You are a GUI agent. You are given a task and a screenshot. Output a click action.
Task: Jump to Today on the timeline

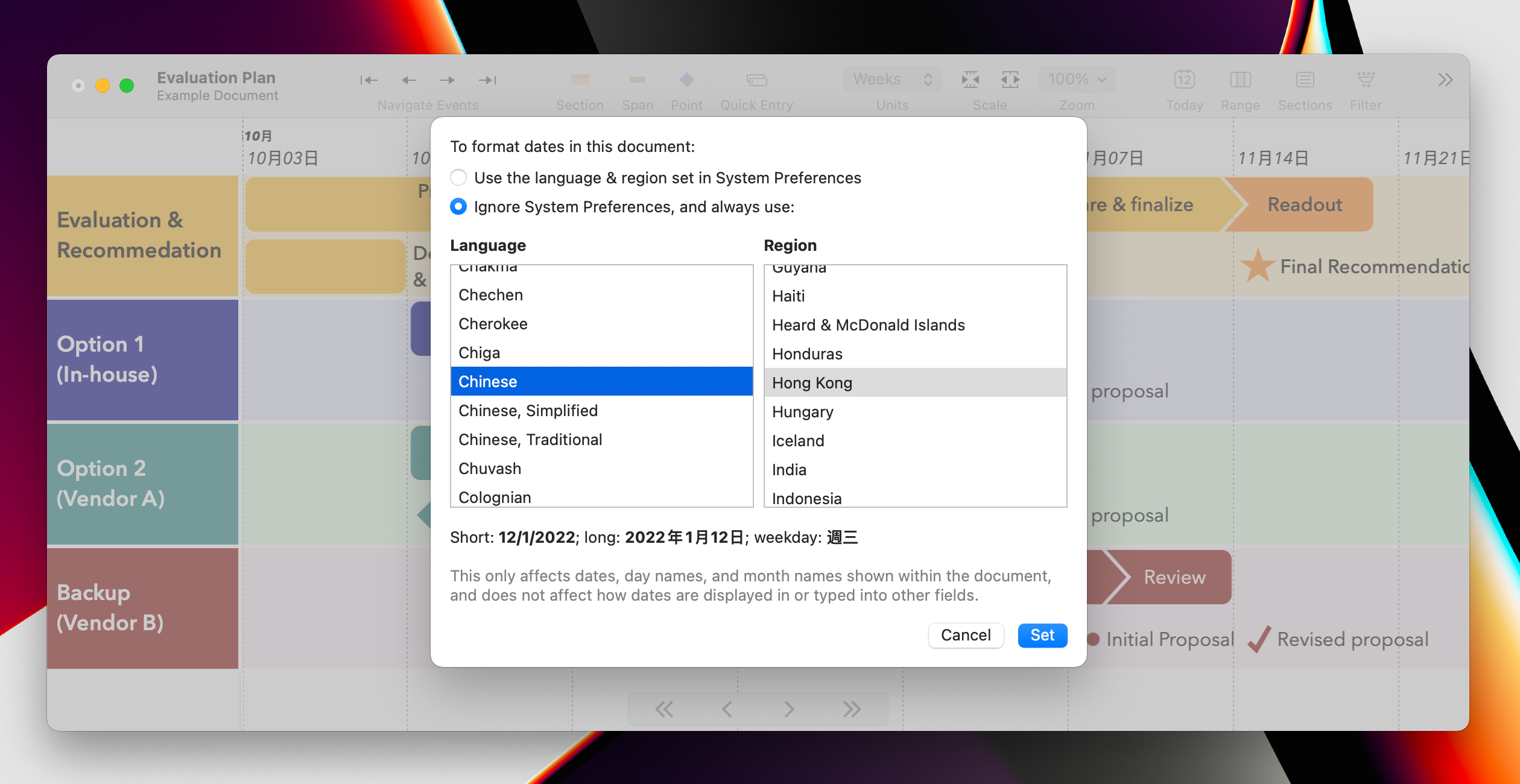(x=1184, y=80)
